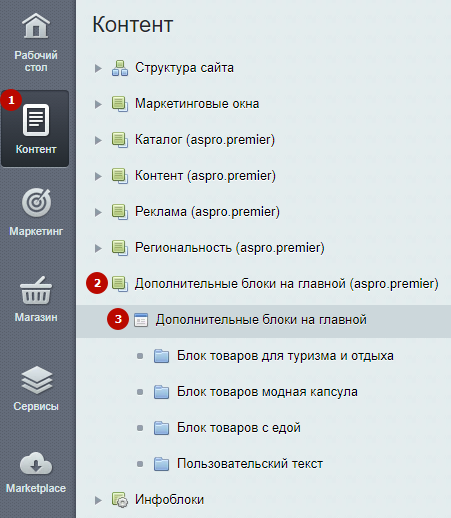Screen dimensions: 451x518
Task: Select the Контент sidebar icon
Action: [36, 120]
